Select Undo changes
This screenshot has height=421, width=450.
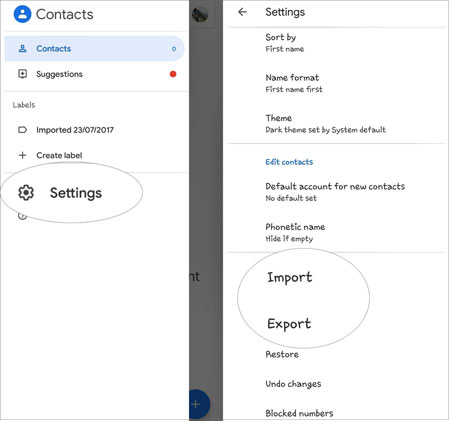click(293, 384)
